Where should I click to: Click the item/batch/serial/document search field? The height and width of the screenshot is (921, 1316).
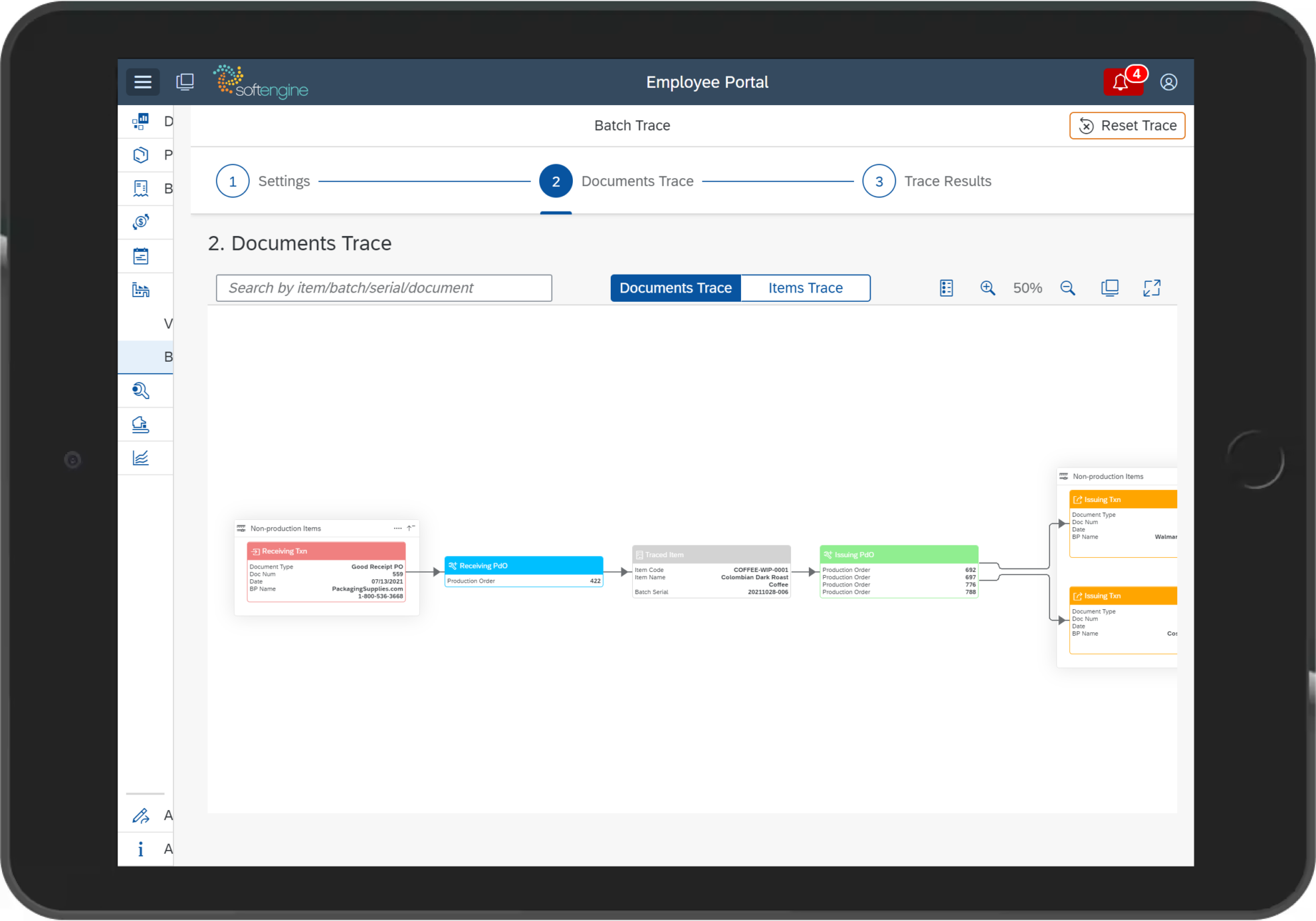click(x=384, y=287)
